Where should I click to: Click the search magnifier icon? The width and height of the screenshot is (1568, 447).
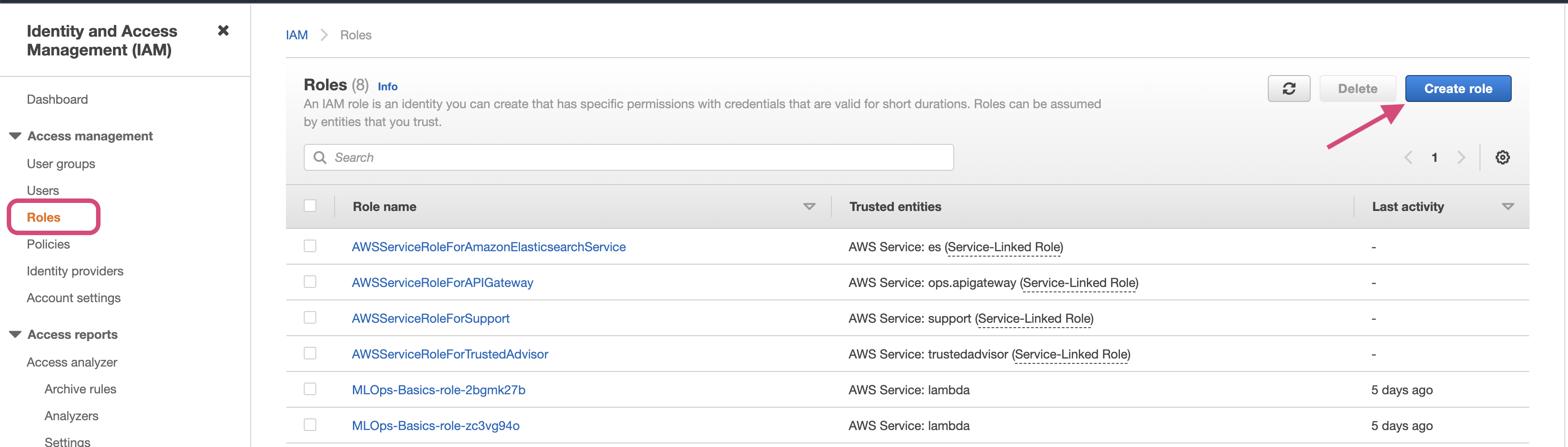[x=319, y=158]
